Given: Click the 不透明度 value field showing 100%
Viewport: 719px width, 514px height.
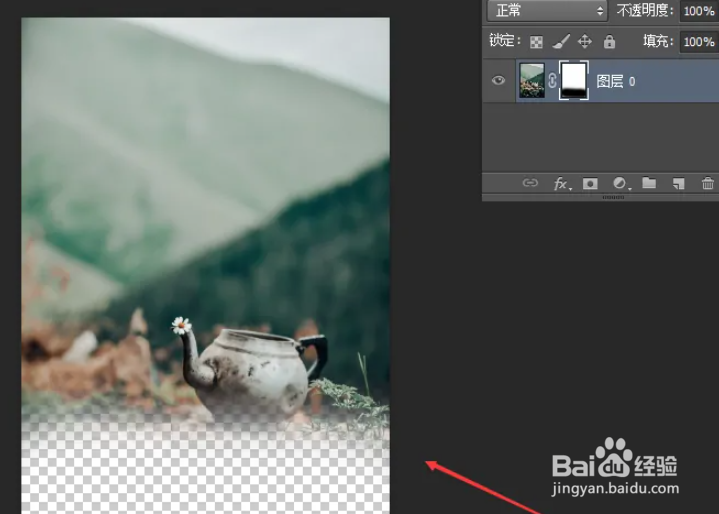Looking at the screenshot, I should point(699,11).
